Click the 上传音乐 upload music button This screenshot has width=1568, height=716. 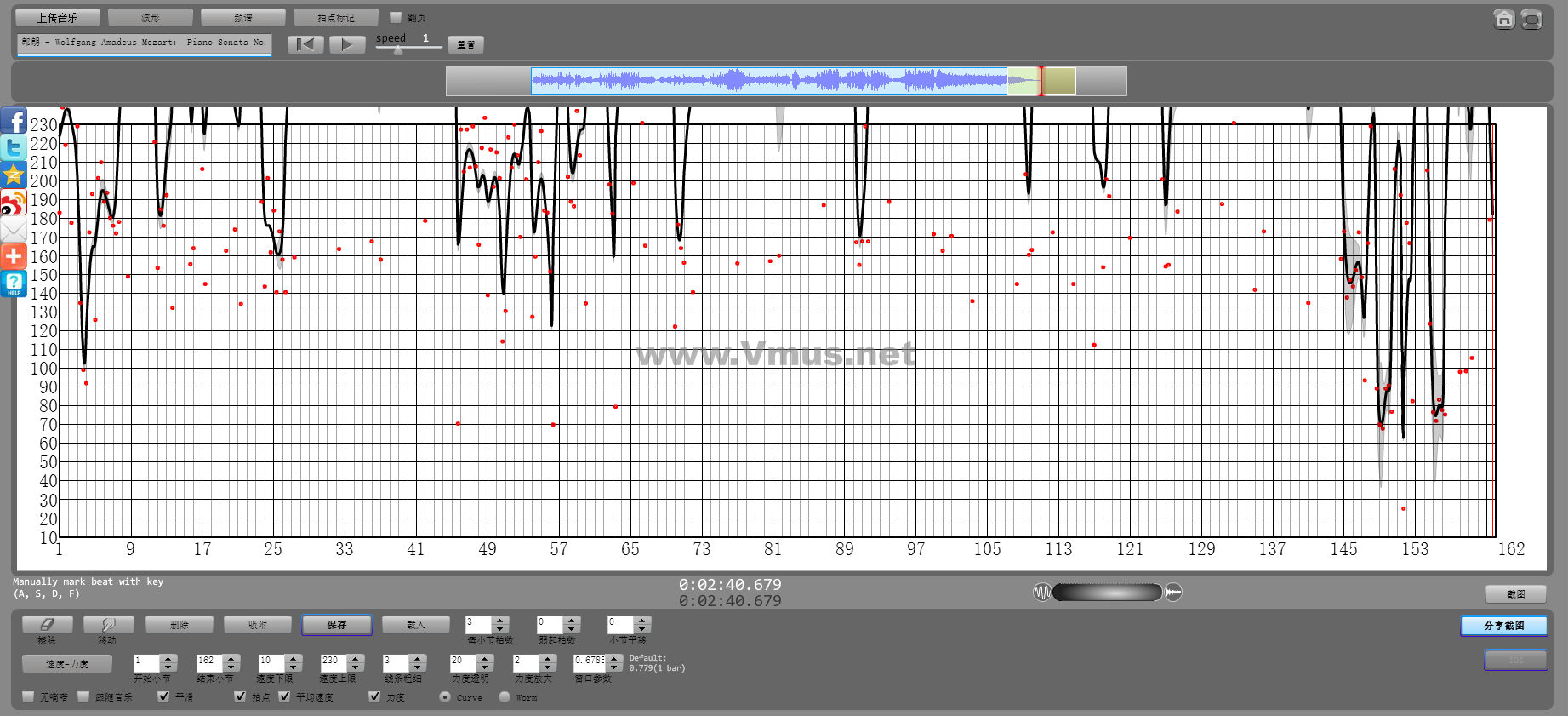coord(57,17)
